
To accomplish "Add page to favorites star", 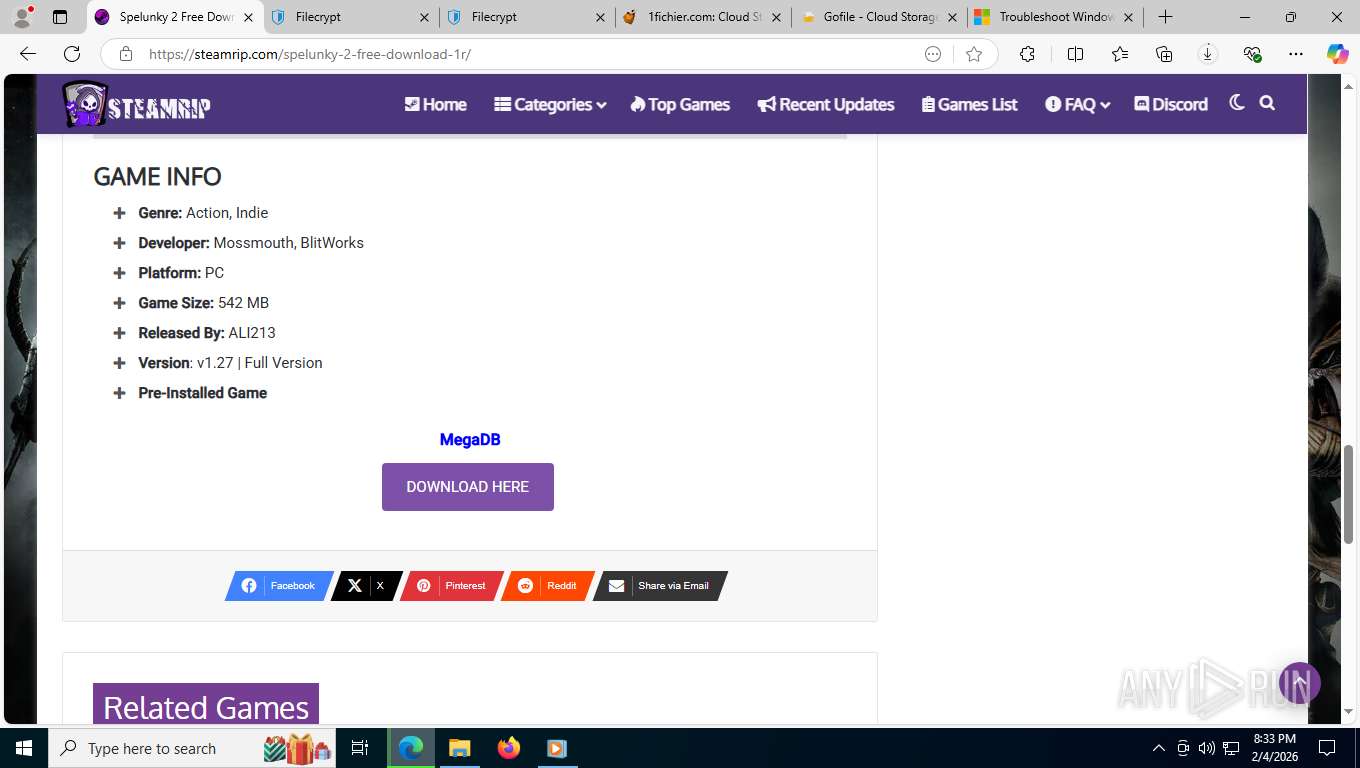I will coord(974,54).
